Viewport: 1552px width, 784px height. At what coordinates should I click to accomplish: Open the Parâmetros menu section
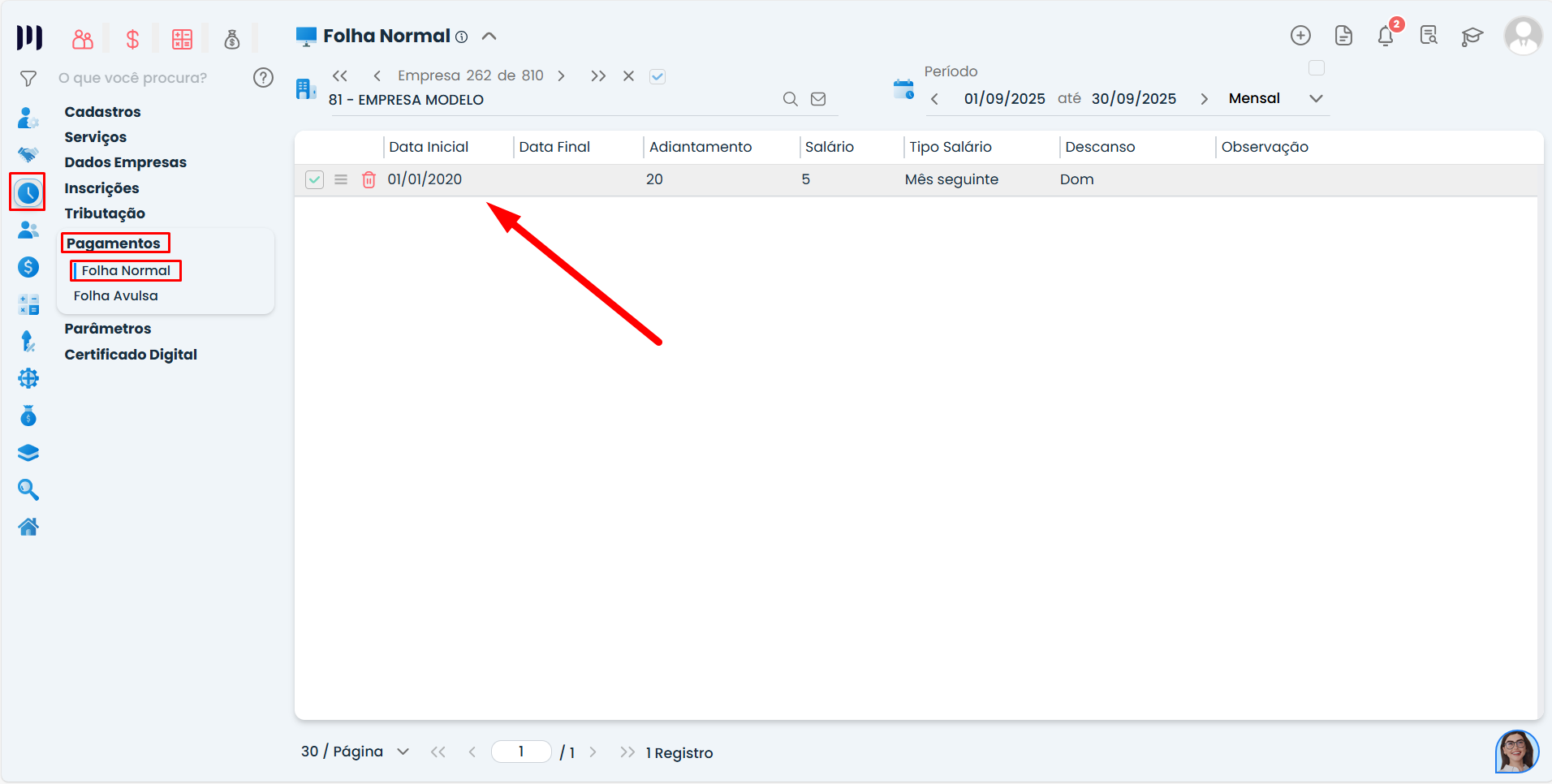point(108,329)
